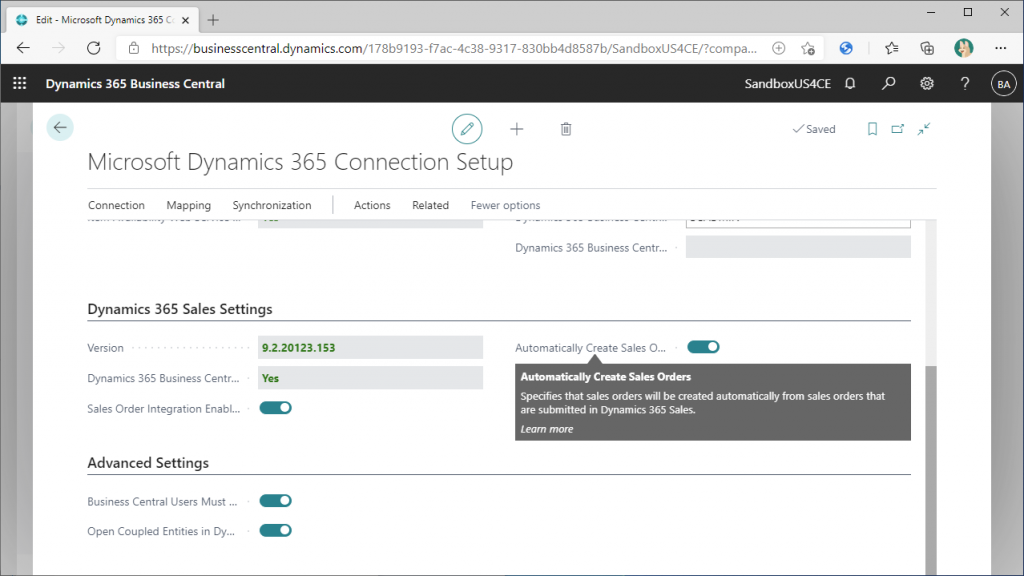Viewport: 1024px width, 576px height.
Task: Open the settings gear in Business Central
Action: [927, 84]
